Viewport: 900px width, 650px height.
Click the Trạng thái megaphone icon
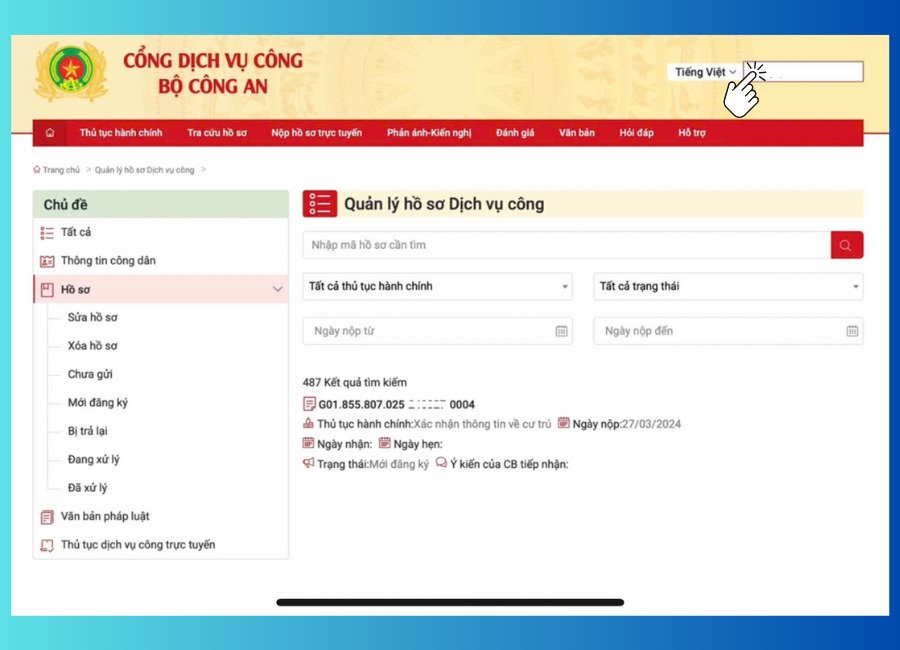coord(308,463)
